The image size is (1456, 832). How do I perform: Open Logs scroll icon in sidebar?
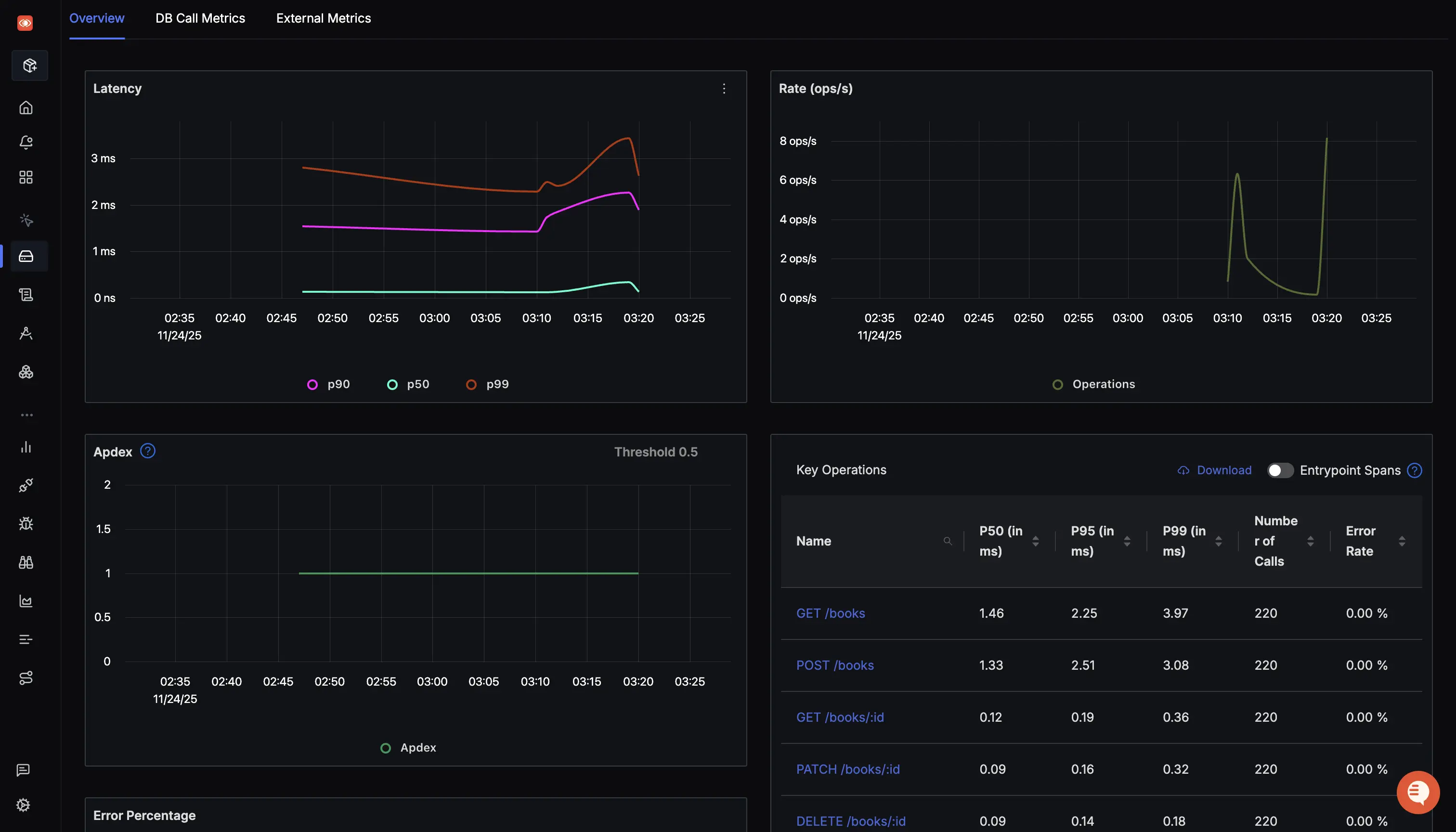(26, 295)
